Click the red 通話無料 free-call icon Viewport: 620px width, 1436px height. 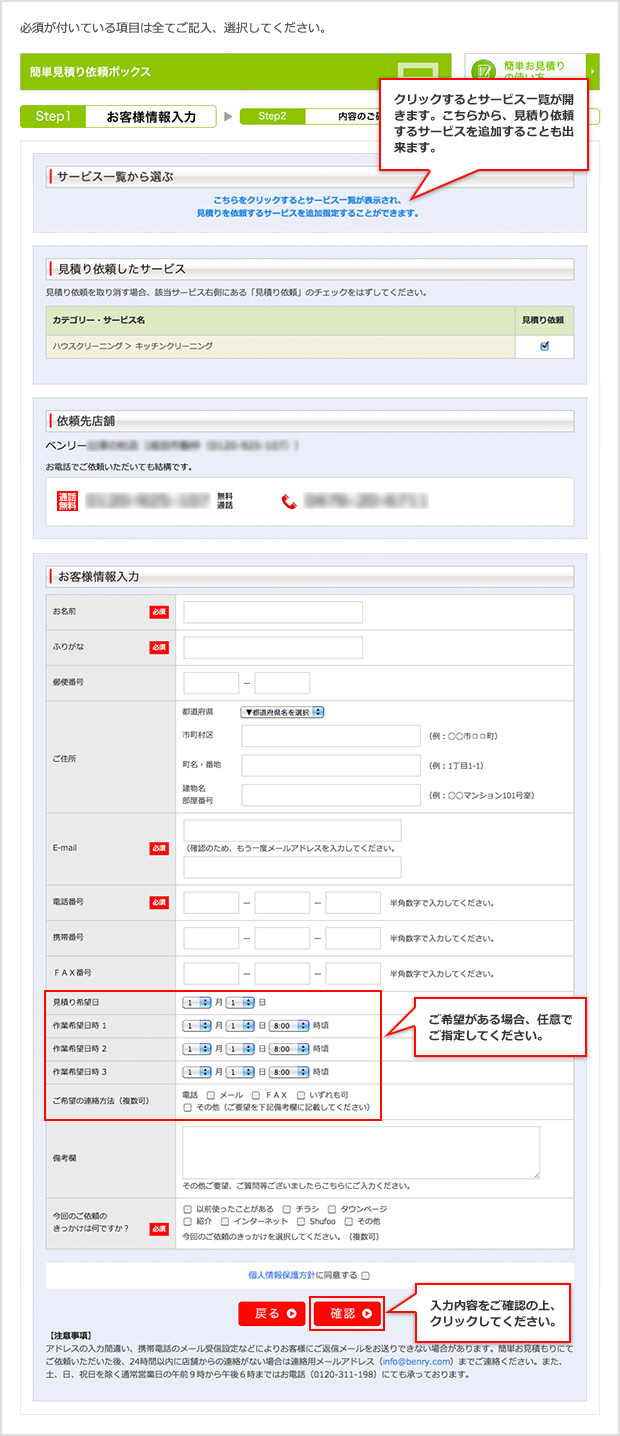[x=68, y=501]
